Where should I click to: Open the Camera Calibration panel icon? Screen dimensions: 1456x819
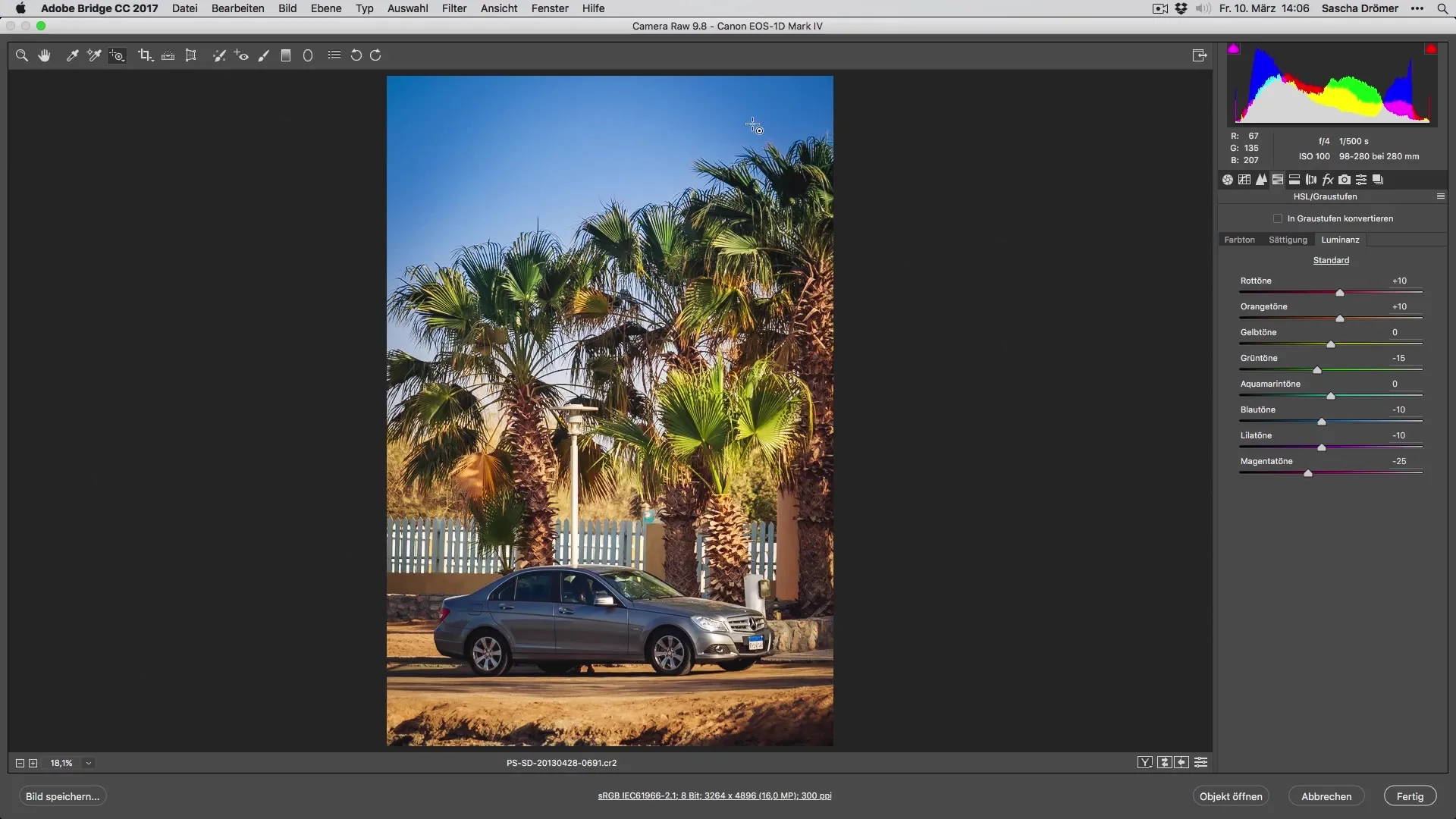[x=1345, y=180]
